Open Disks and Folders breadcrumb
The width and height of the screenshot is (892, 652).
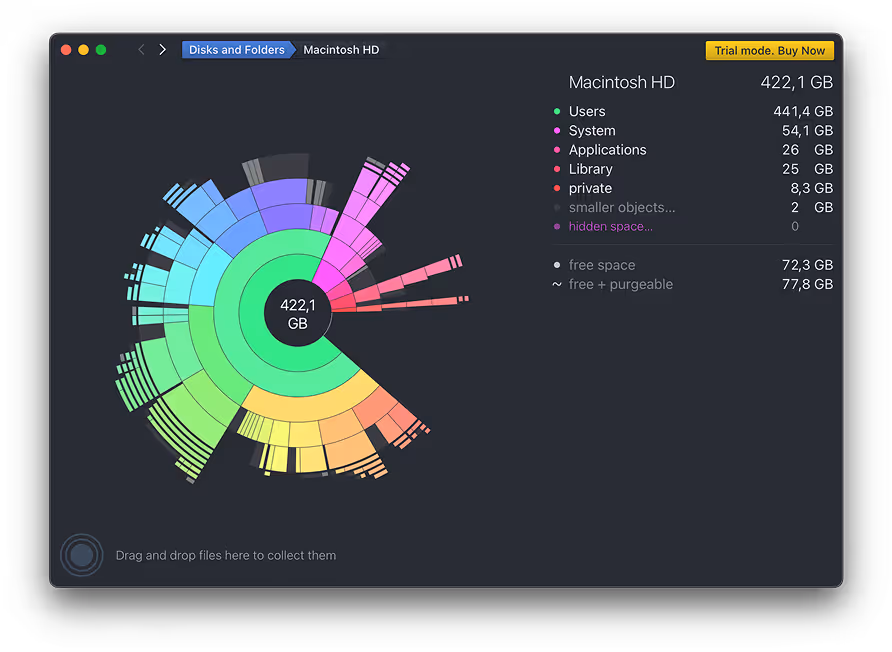[237, 50]
